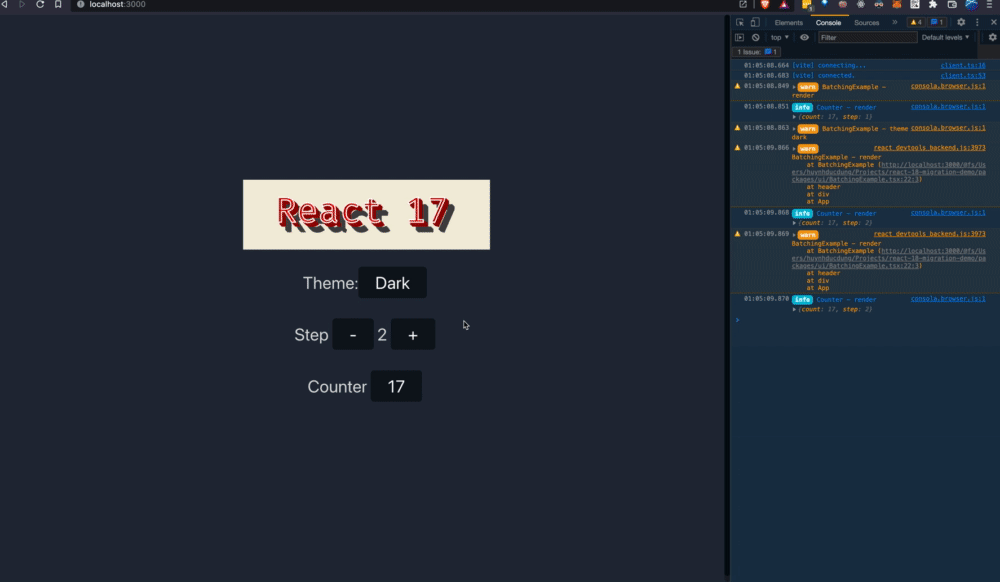Open console settings gear next to Default levels

[992, 38]
